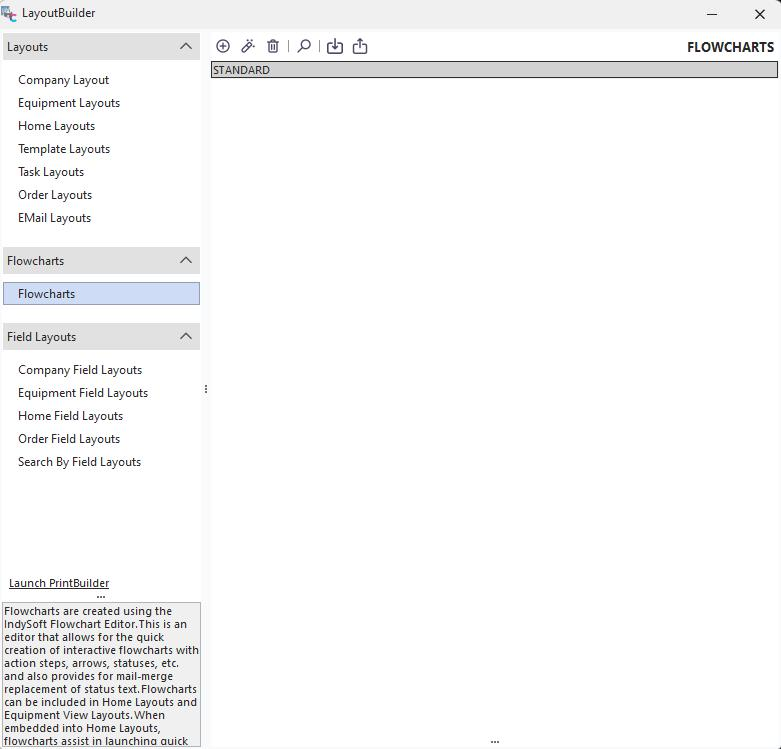Collapse the Field Layouts section
The image size is (781, 749).
pyautogui.click(x=185, y=336)
